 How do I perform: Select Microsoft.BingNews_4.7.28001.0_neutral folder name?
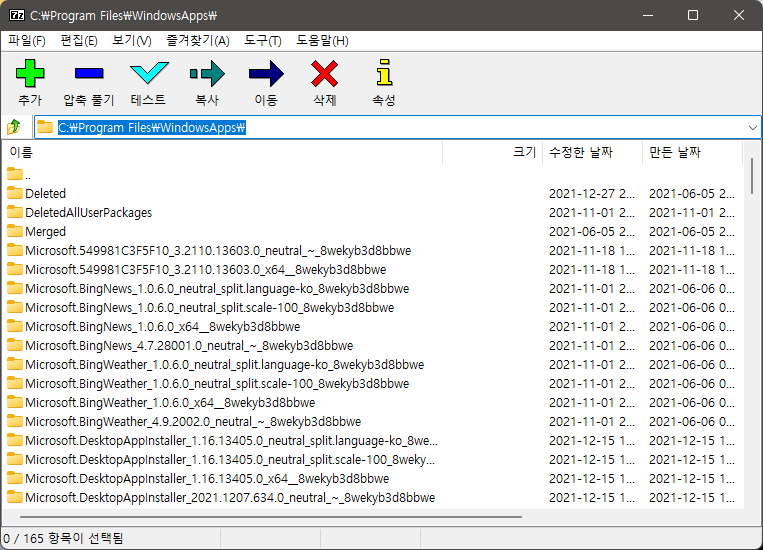(x=189, y=346)
